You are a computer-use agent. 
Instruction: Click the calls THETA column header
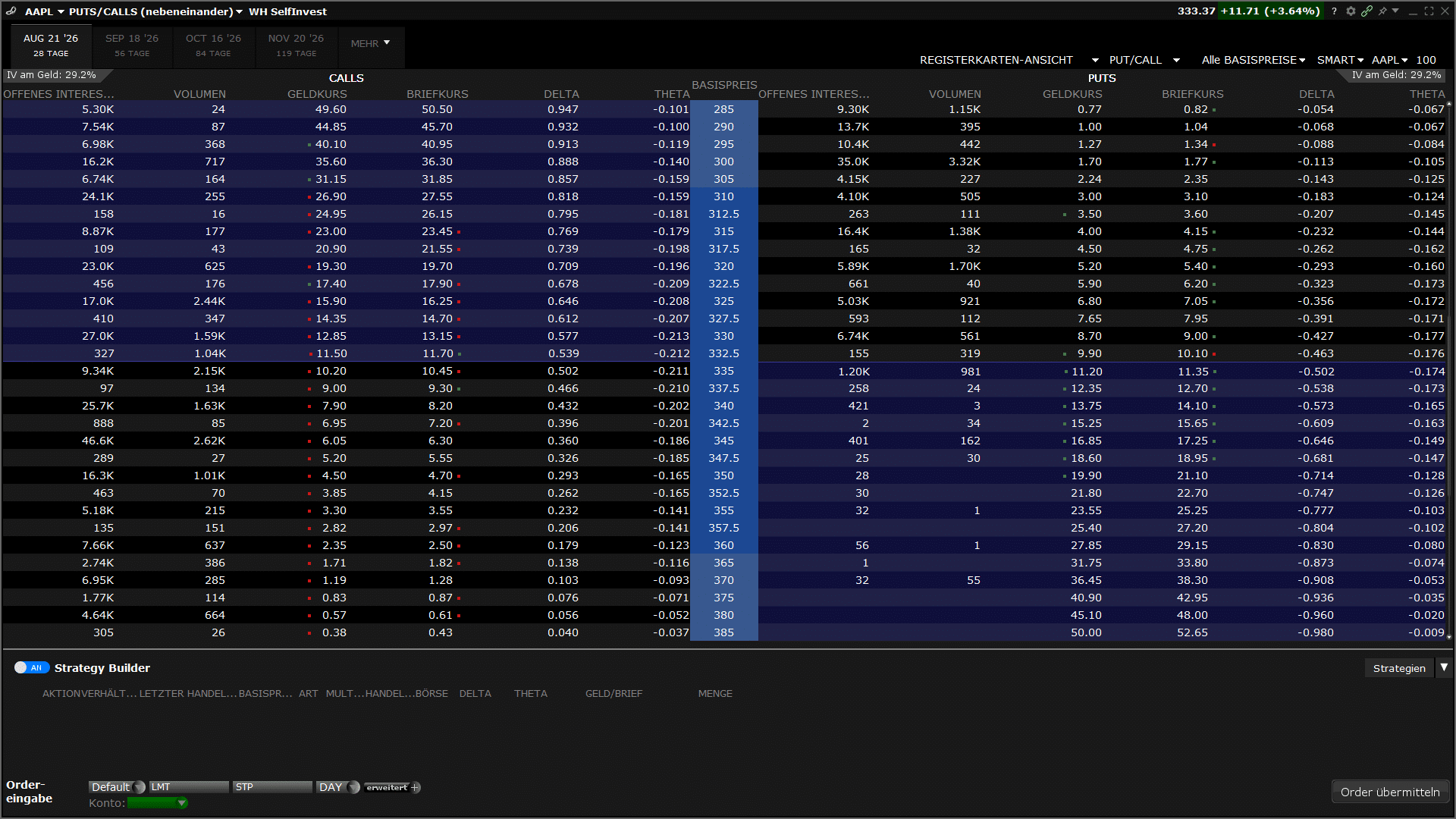click(672, 94)
